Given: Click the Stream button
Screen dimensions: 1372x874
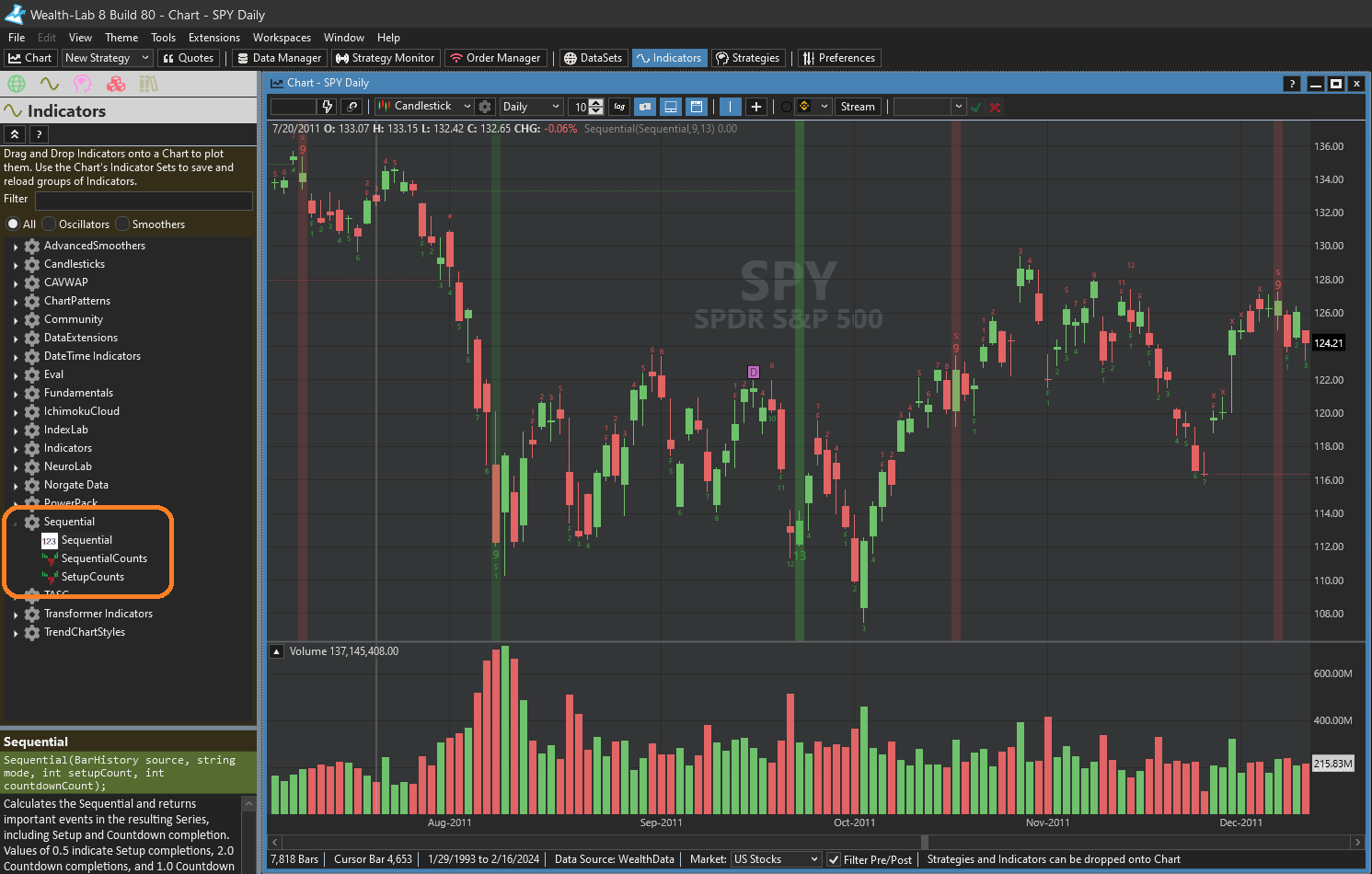Looking at the screenshot, I should [x=858, y=107].
